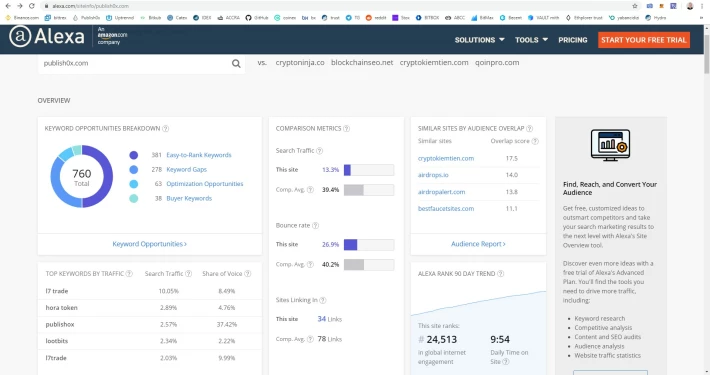Screen dimensions: 710x375
Task: Open the Catex bookmark
Action: 177,18
